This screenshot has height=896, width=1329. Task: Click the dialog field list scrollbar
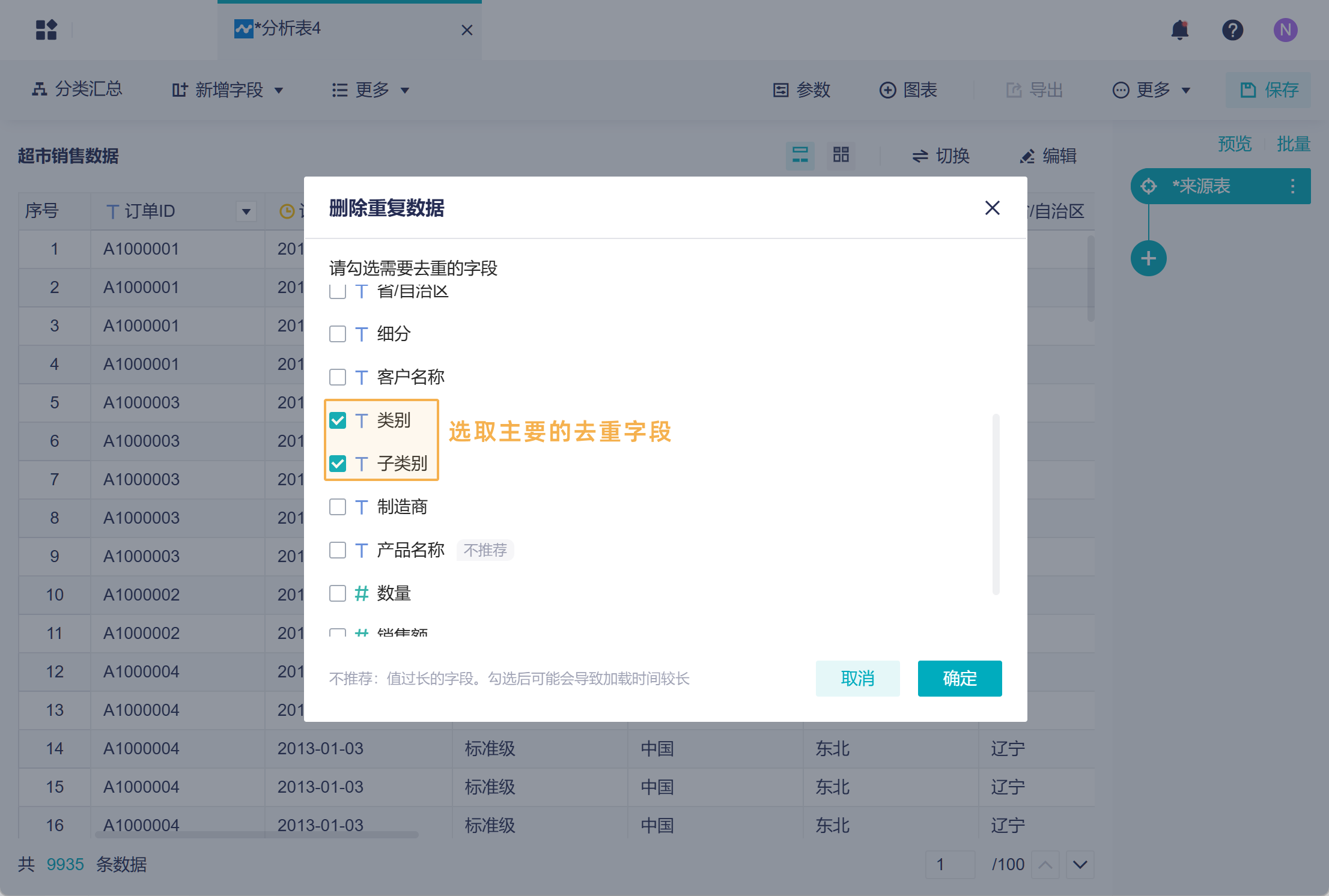tap(996, 503)
